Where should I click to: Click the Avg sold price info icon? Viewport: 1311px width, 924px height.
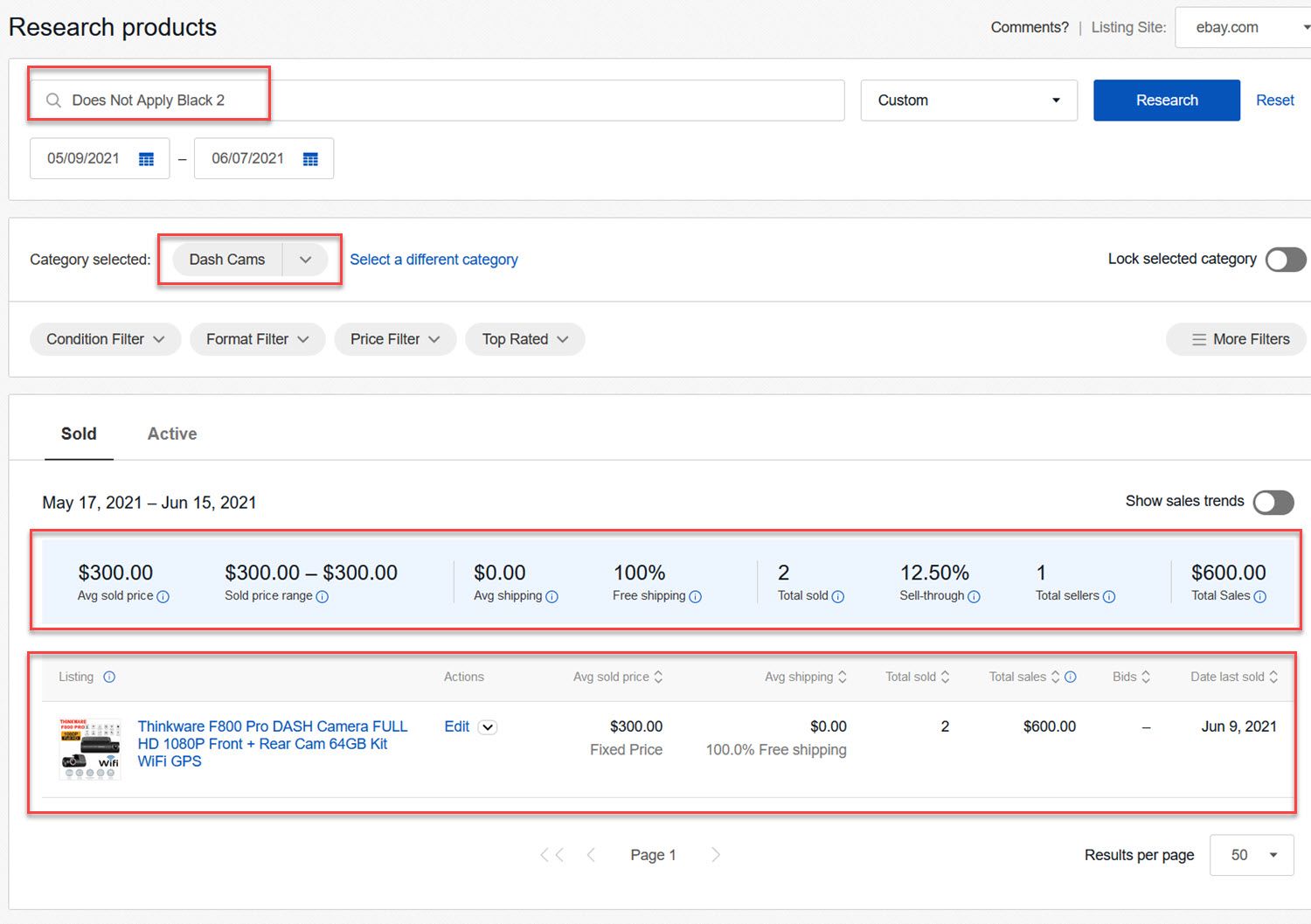[163, 597]
